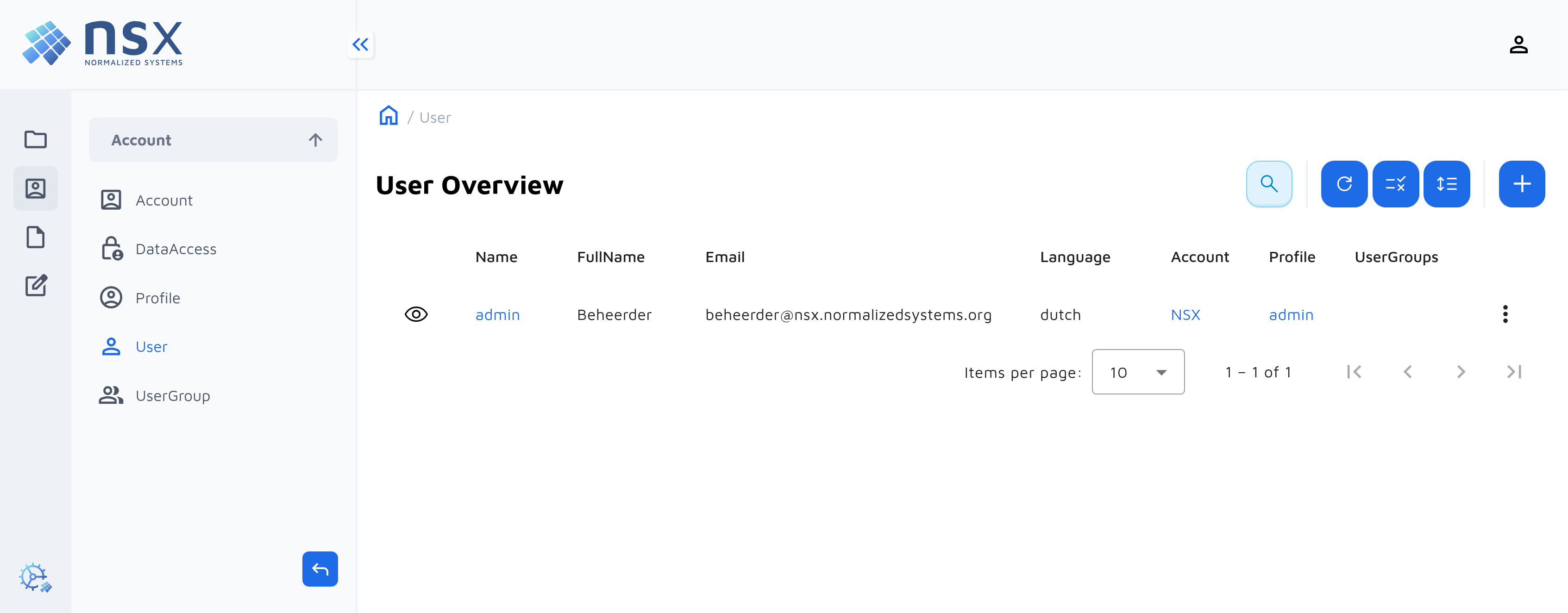
Task: Collapse the Account menu section header
Action: tap(213, 140)
